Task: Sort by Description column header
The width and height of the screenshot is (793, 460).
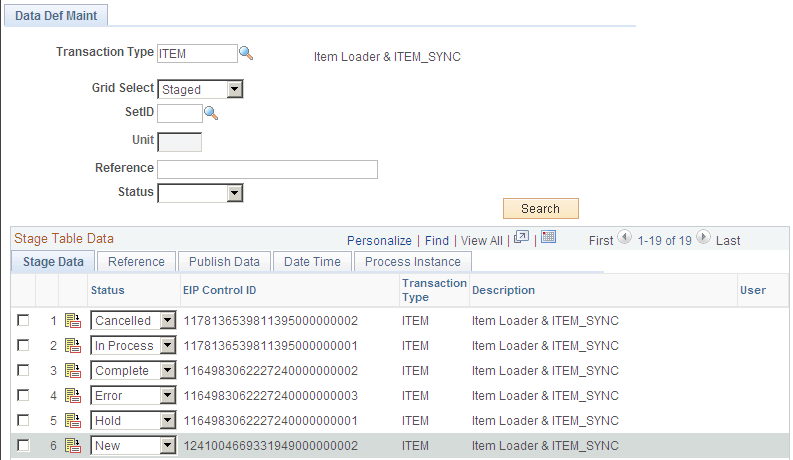Action: [503, 290]
